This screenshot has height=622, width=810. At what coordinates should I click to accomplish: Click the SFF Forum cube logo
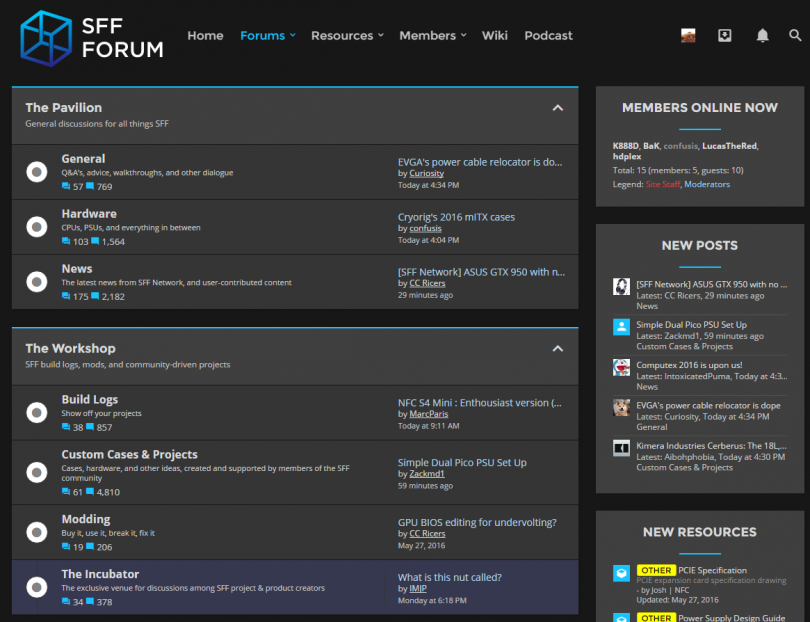pos(46,37)
